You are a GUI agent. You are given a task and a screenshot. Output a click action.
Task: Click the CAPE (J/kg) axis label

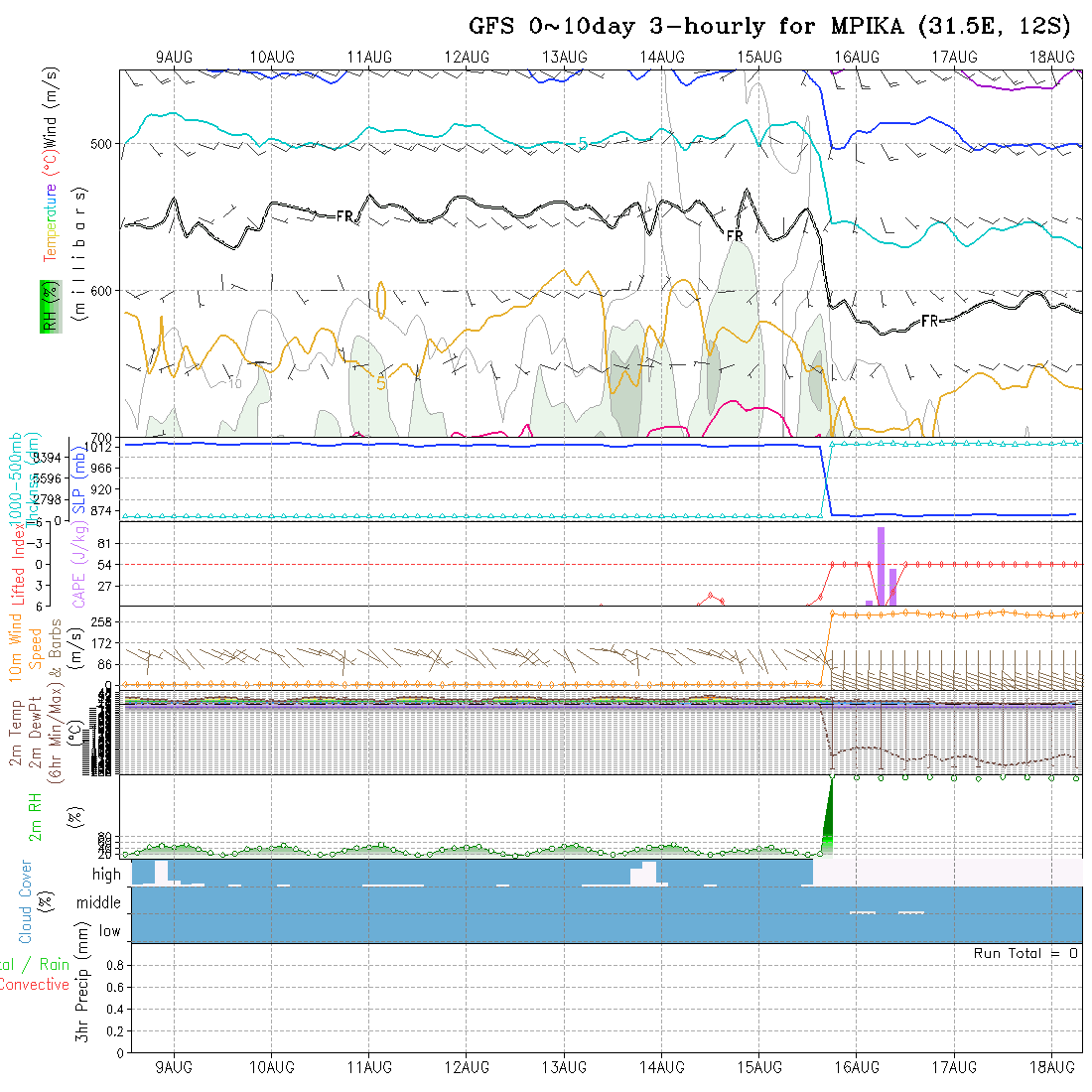pyautogui.click(x=78, y=566)
